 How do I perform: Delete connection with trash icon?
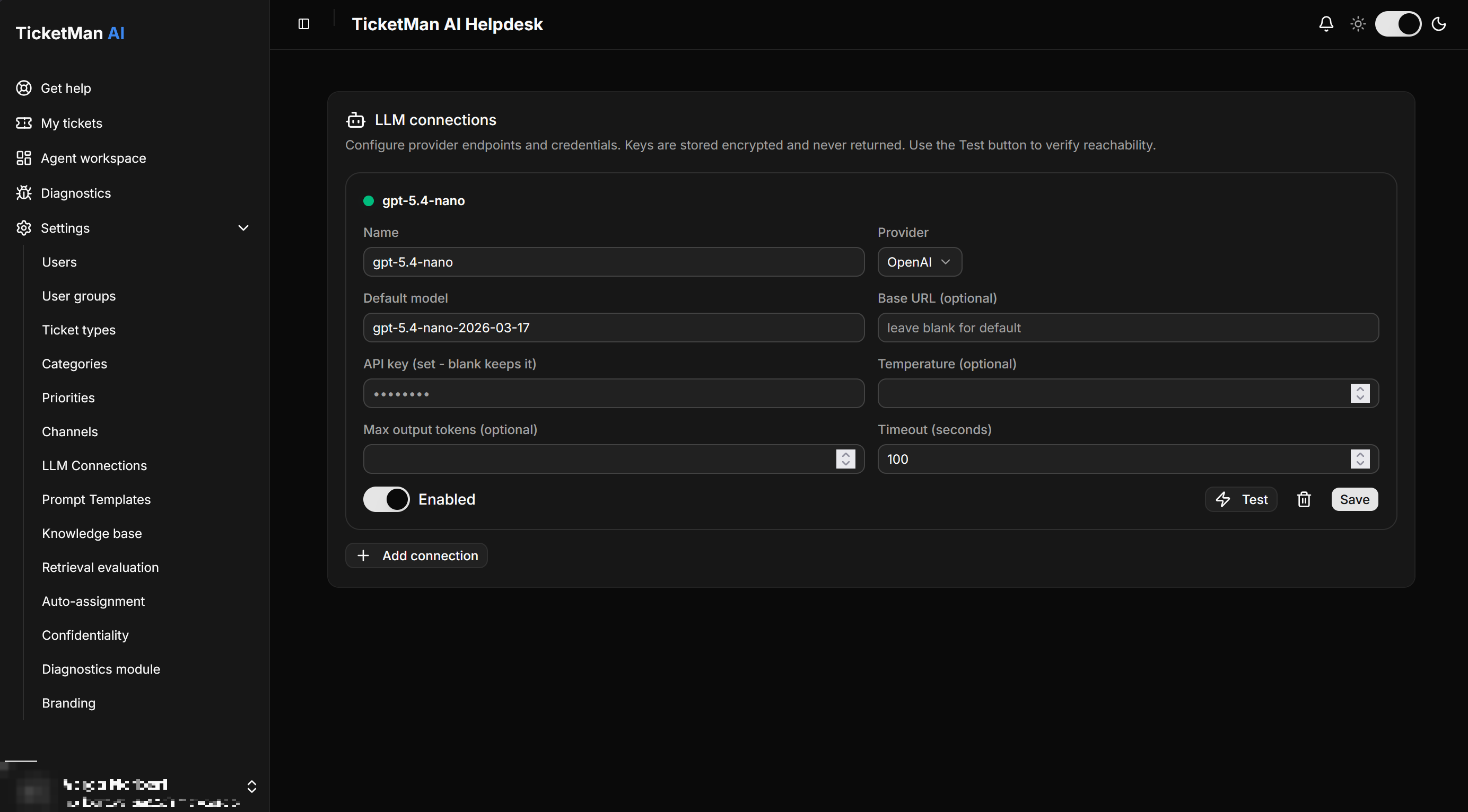coord(1304,499)
